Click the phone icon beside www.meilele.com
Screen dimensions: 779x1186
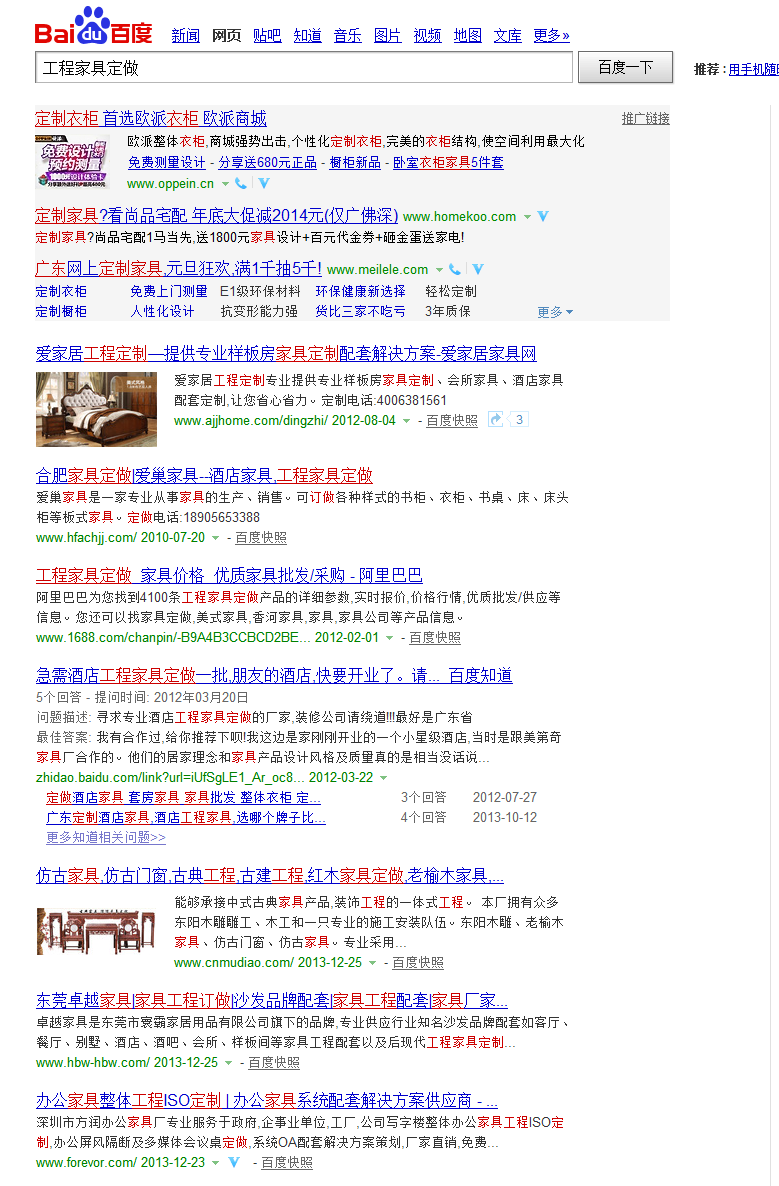455,270
